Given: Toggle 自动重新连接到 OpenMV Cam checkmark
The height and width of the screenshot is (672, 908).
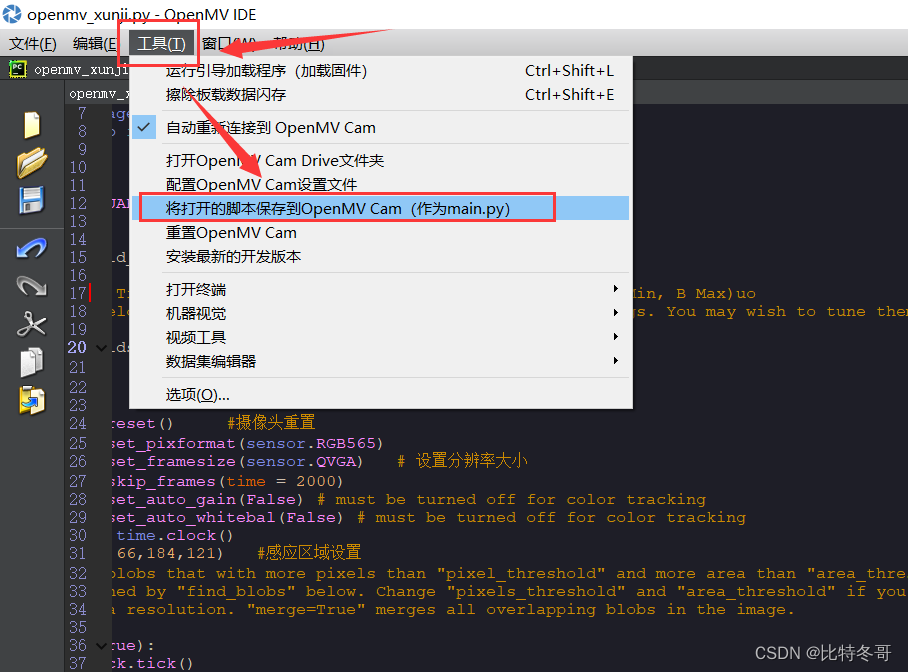Looking at the screenshot, I should 144,127.
